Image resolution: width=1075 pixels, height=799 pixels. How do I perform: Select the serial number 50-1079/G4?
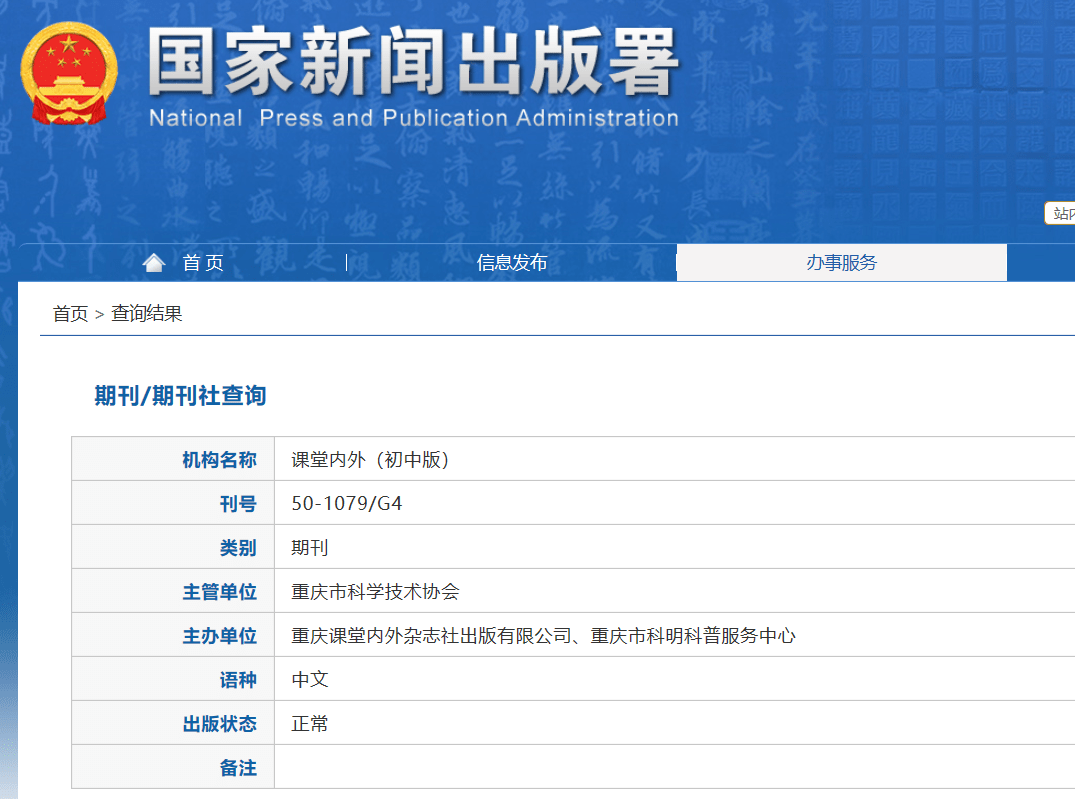(347, 503)
